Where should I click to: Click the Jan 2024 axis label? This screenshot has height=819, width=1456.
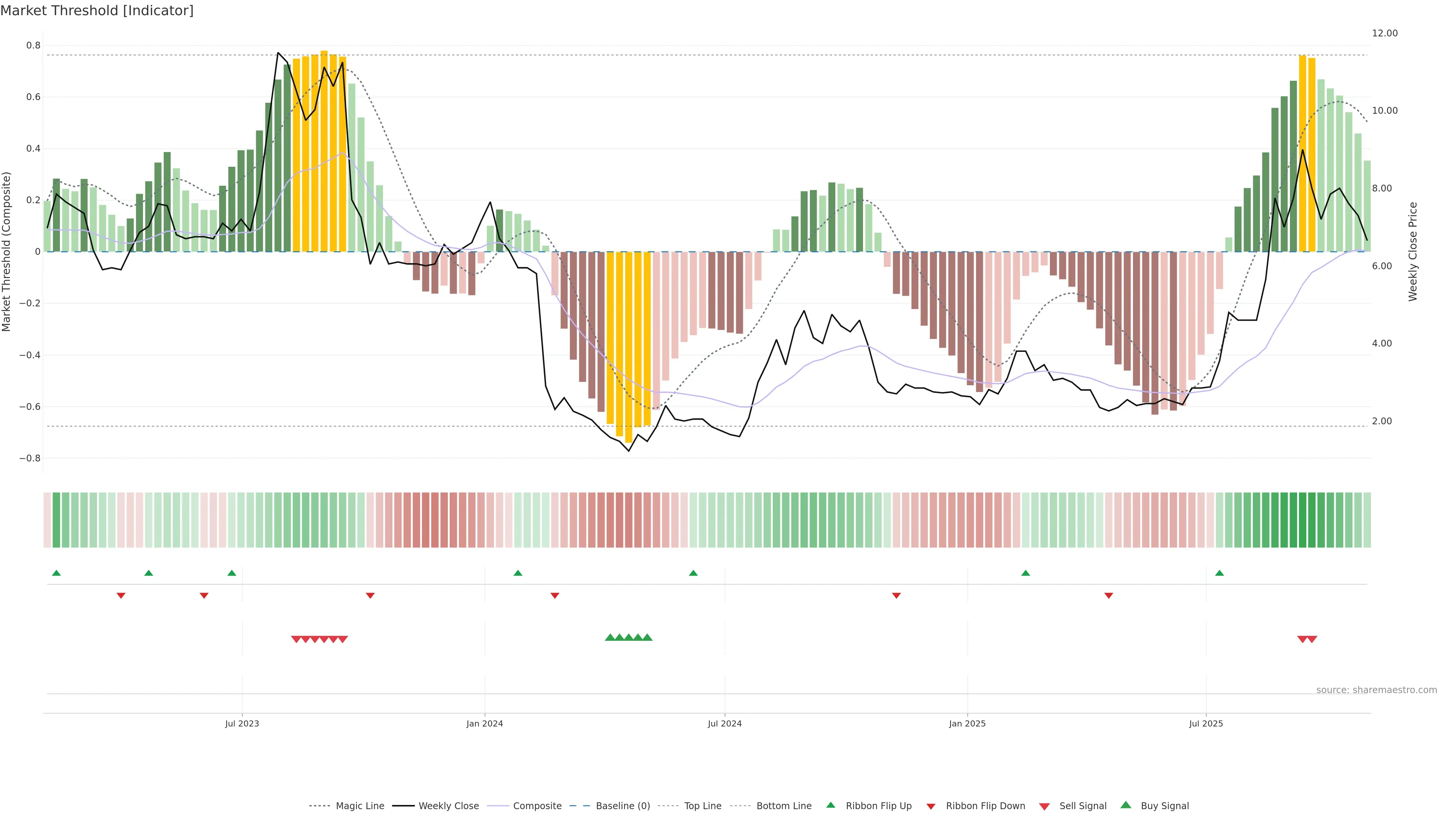click(x=485, y=723)
